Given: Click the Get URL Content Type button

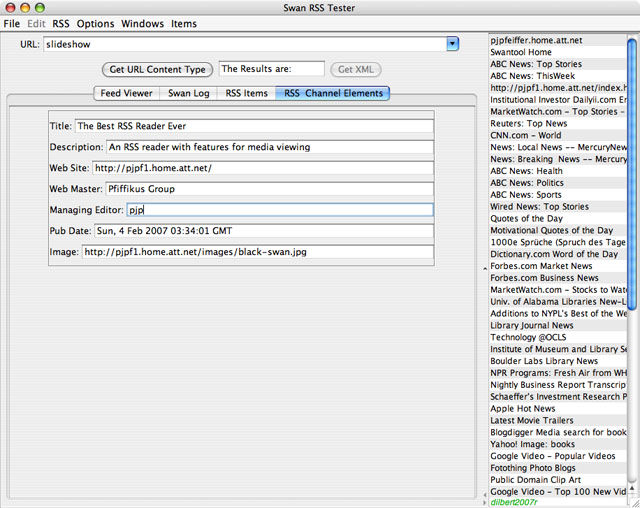Looking at the screenshot, I should [157, 69].
